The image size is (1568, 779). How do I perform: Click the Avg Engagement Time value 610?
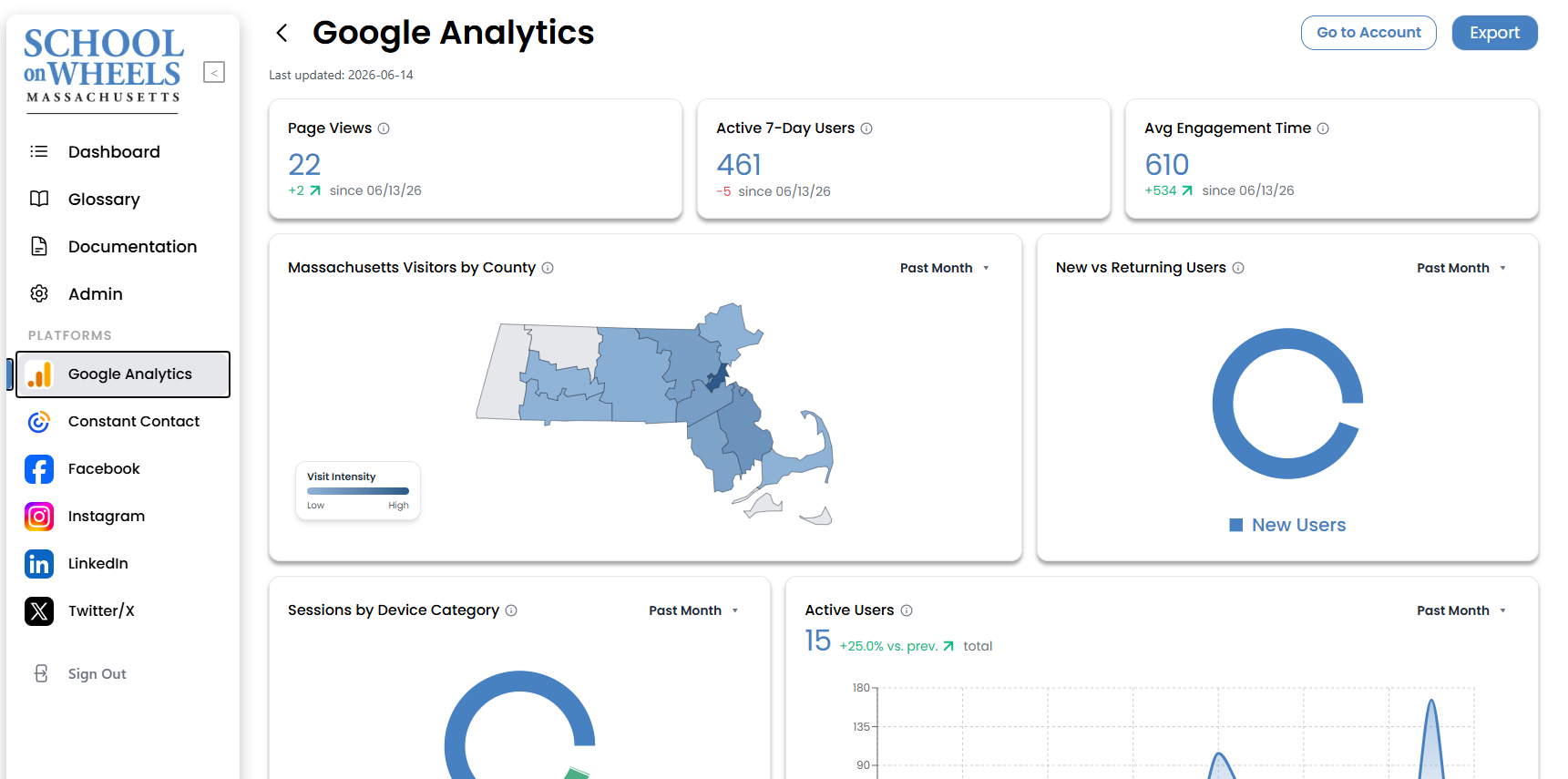(x=1167, y=165)
